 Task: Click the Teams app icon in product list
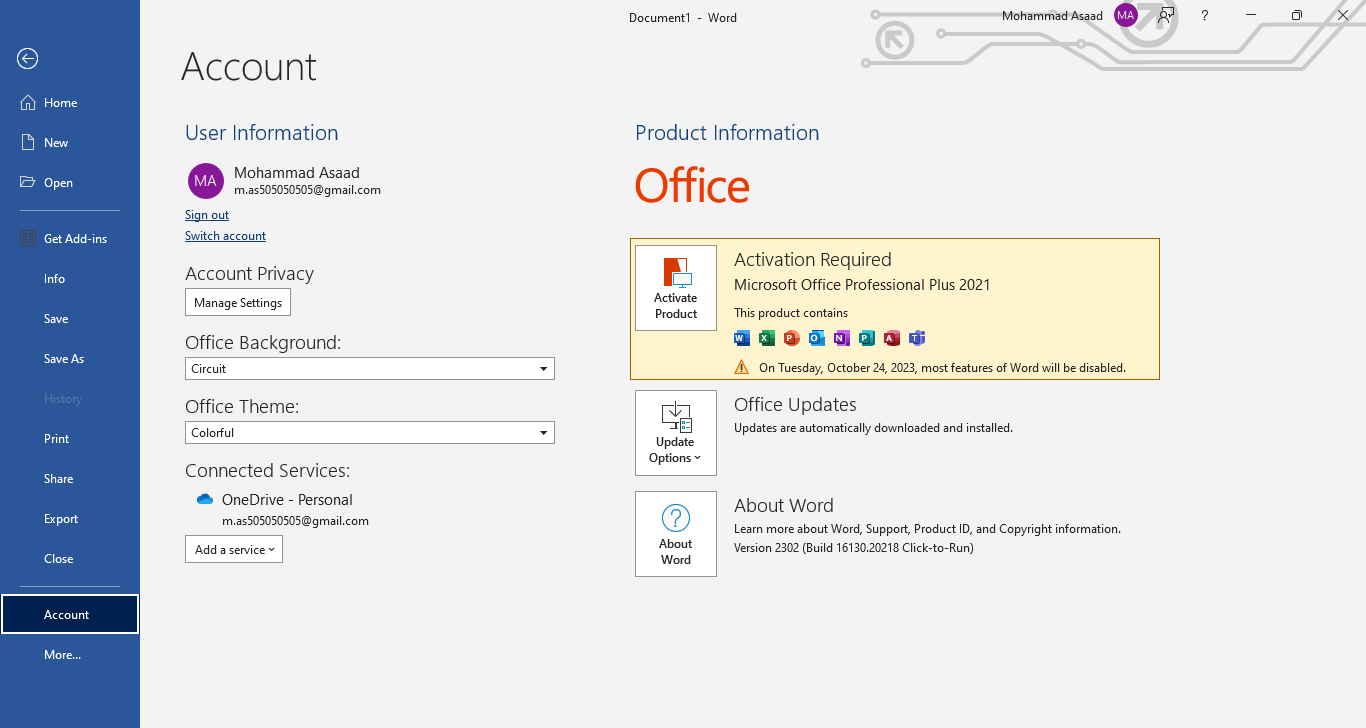tap(917, 338)
